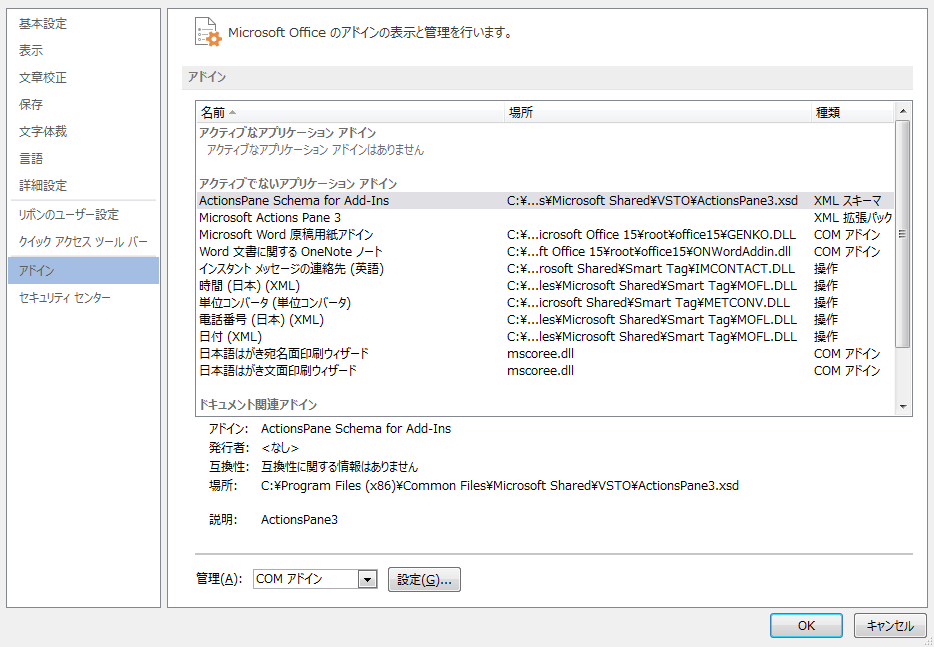
Task: Select 日本語はがき宛名面印刷ウィザード row
Action: pos(545,353)
